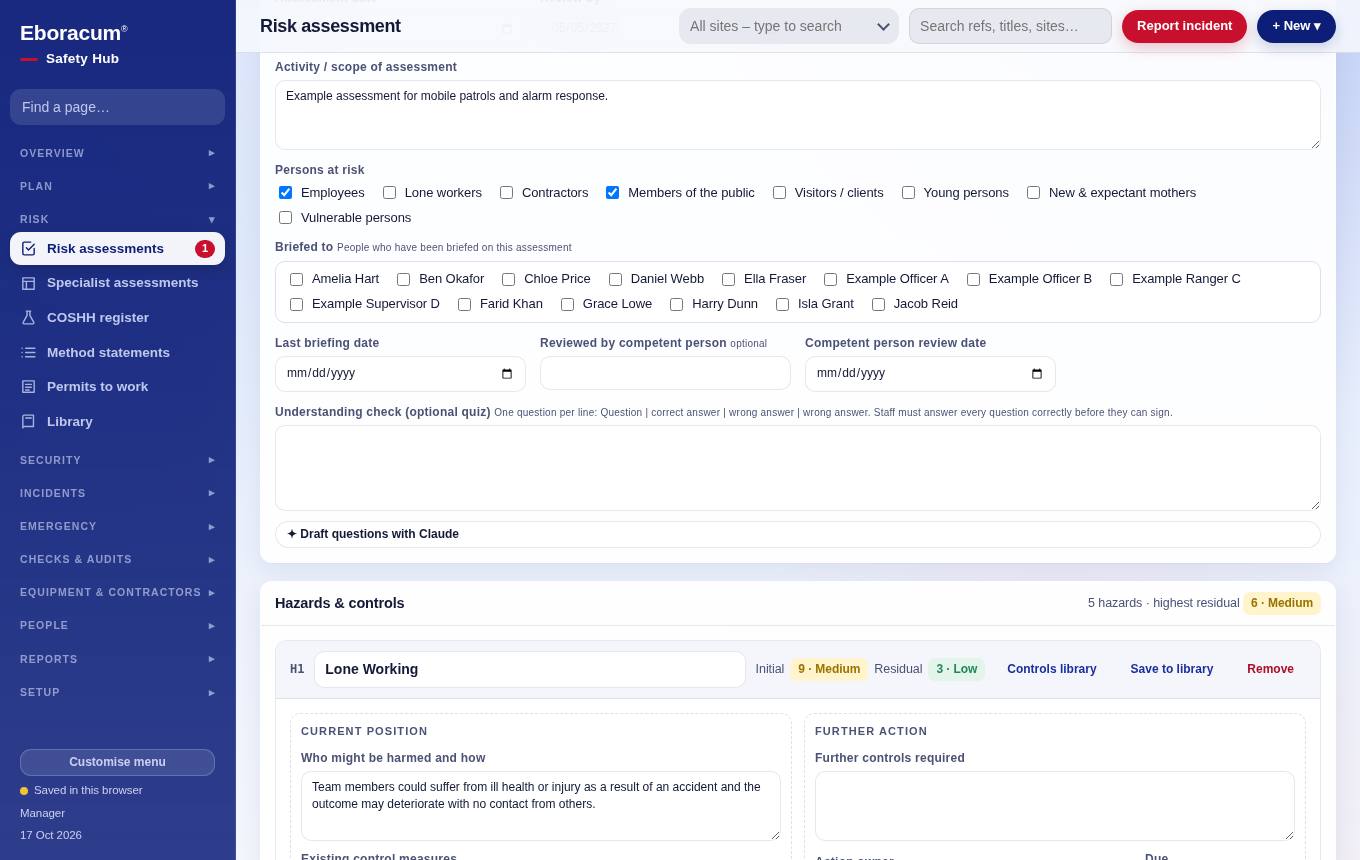Open Controls library for Lone Working

coord(1052,669)
